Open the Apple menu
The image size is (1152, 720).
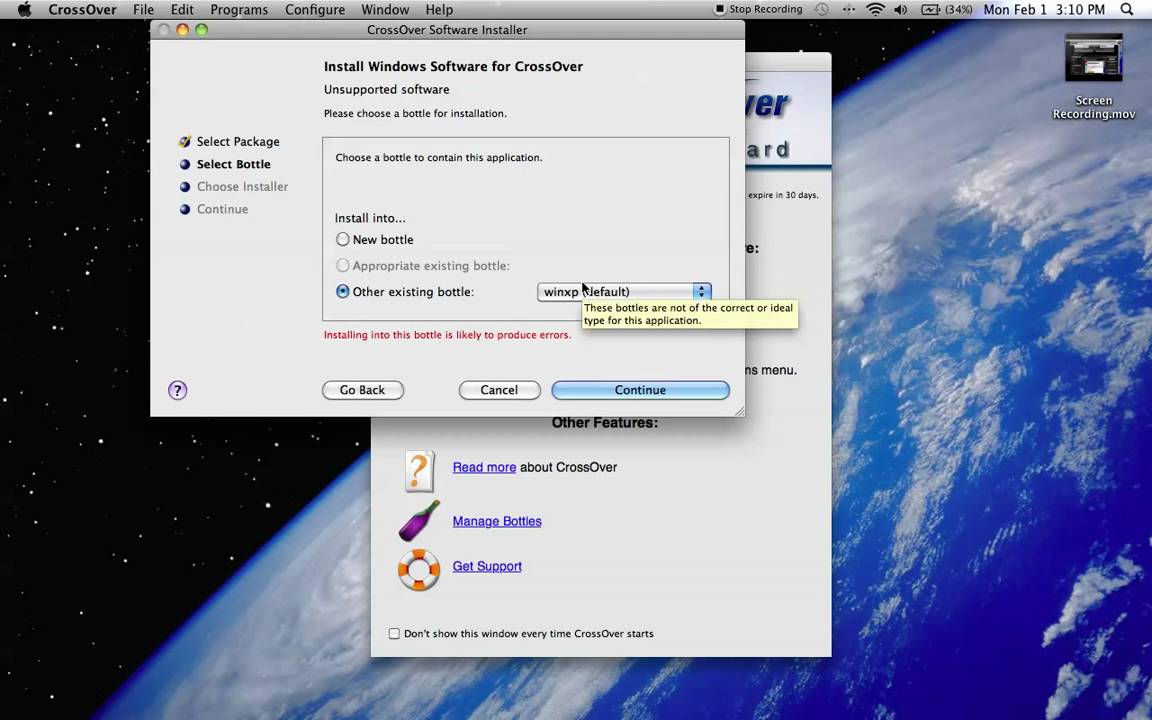(24, 10)
